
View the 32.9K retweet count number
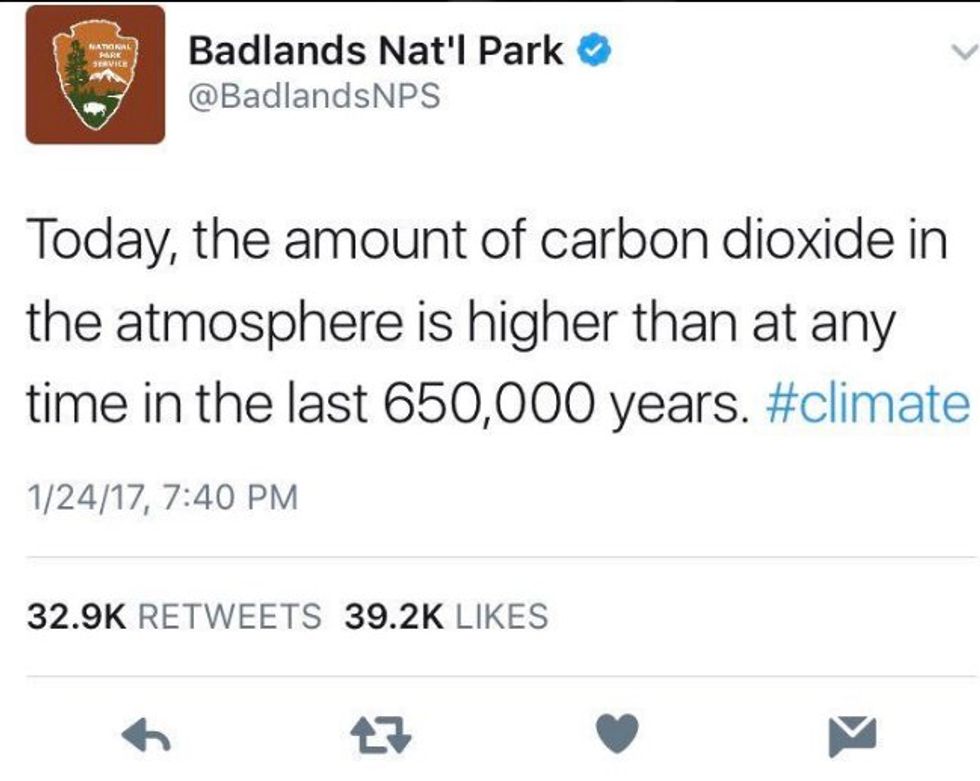[76, 615]
